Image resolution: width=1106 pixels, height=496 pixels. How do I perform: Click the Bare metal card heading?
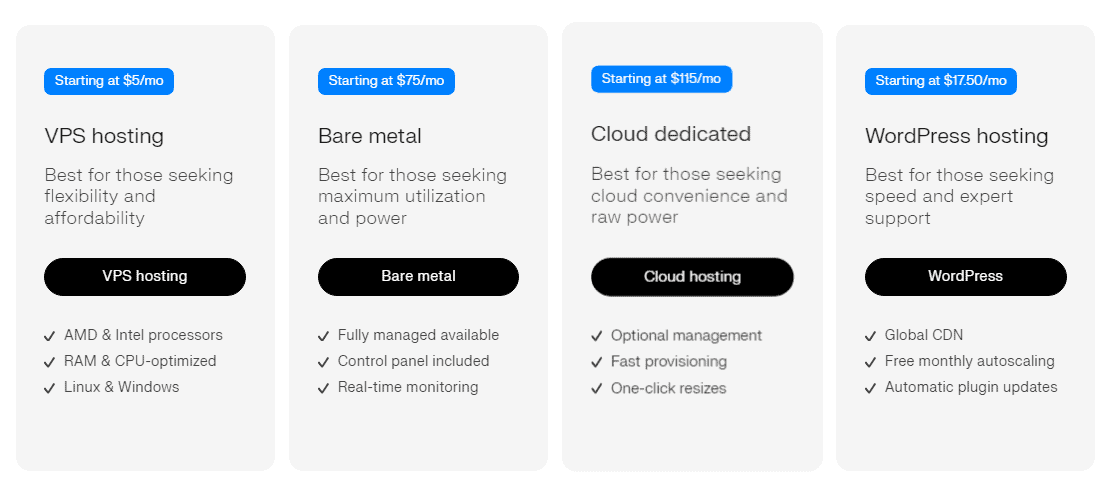370,136
